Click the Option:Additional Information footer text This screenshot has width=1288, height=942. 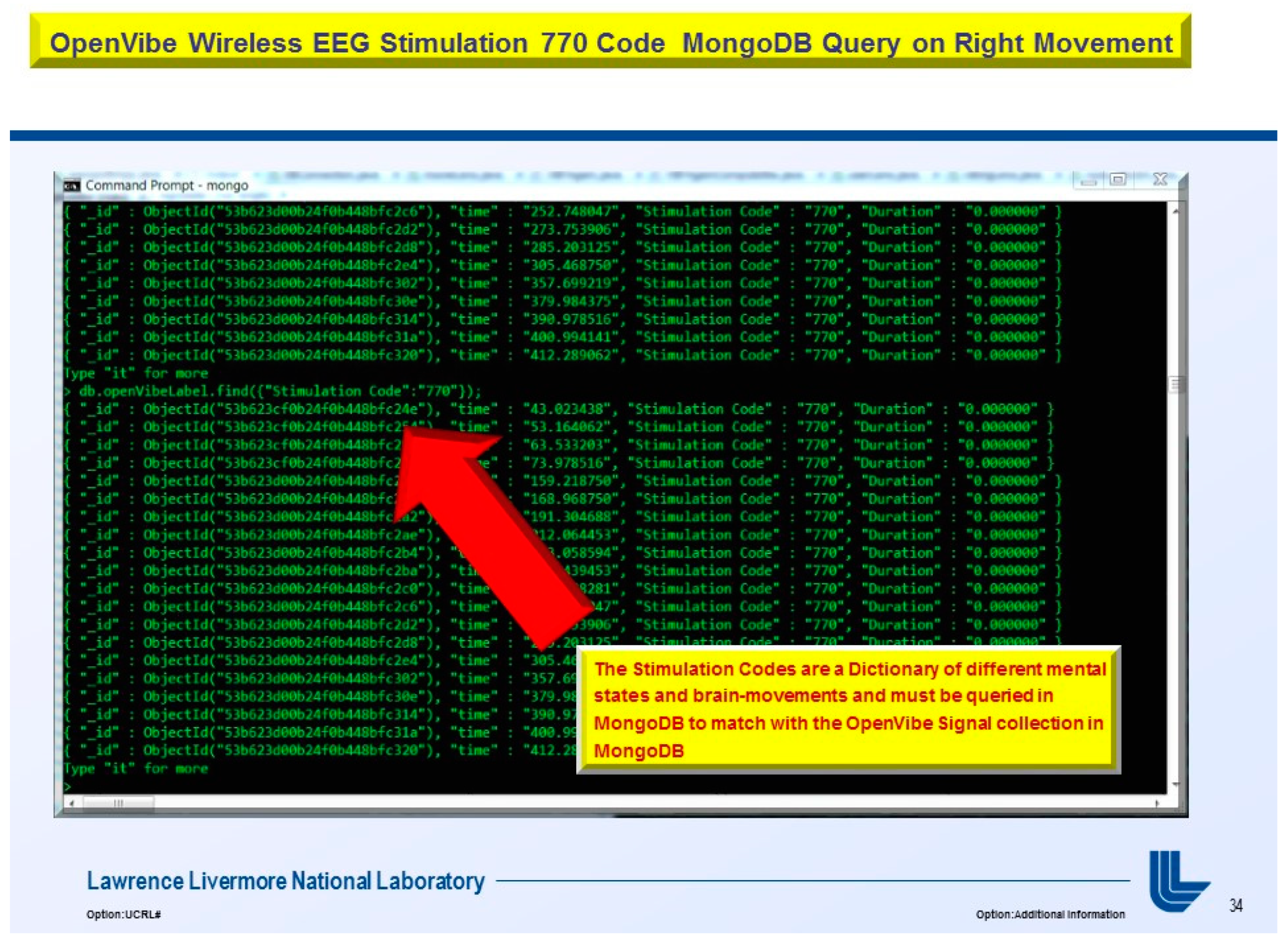point(1050,914)
